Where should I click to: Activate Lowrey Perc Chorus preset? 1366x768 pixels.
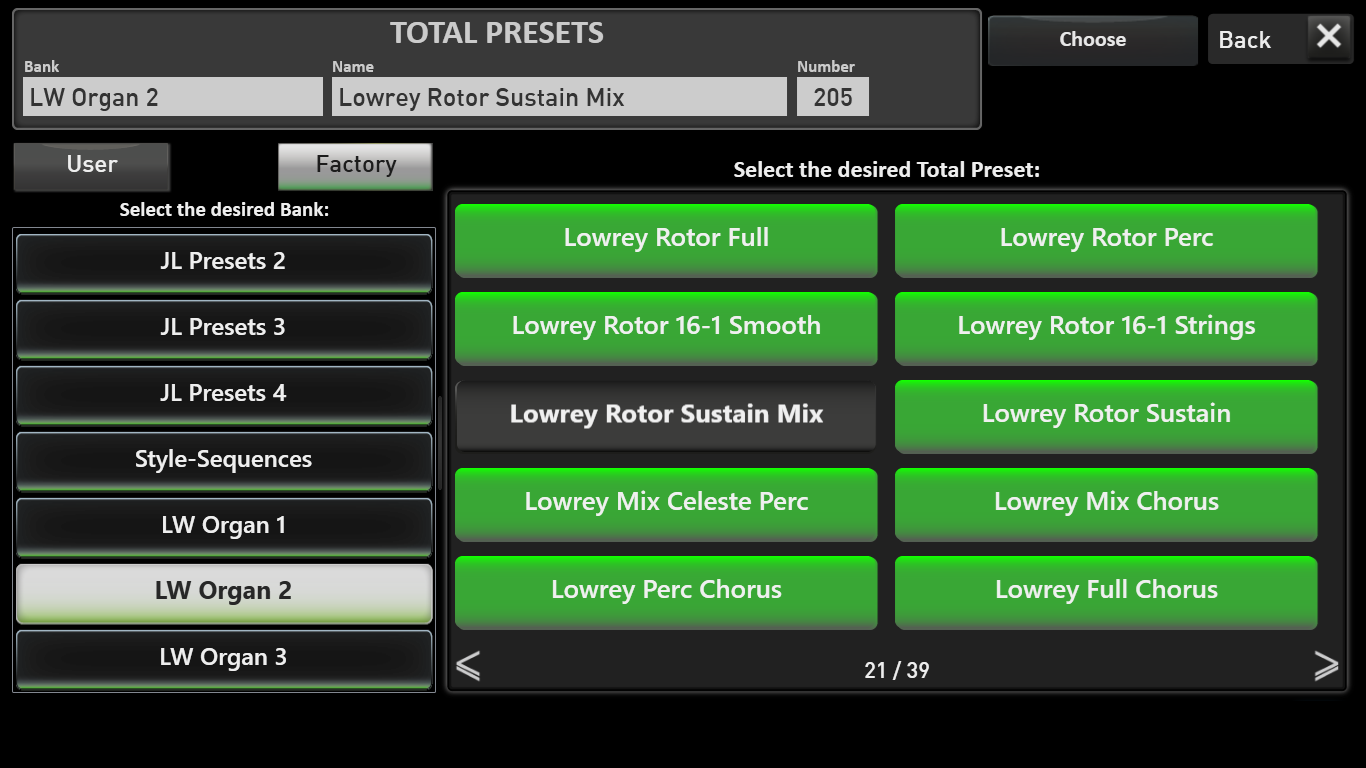point(666,592)
